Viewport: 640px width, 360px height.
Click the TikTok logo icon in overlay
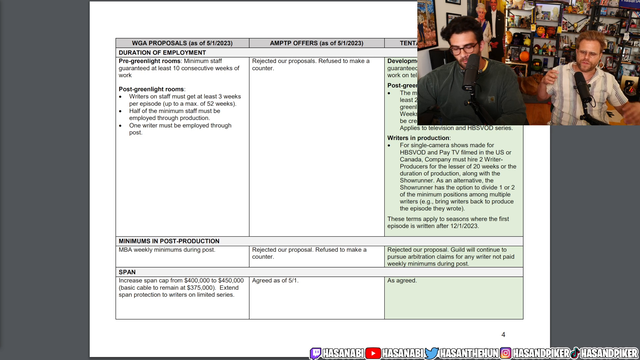click(575, 353)
